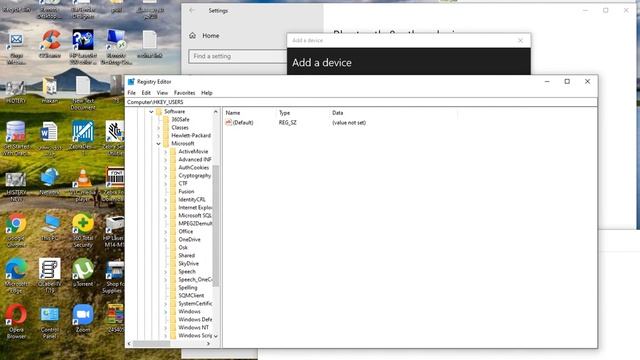
Task: Close the Add a device dialog
Action: (520, 40)
